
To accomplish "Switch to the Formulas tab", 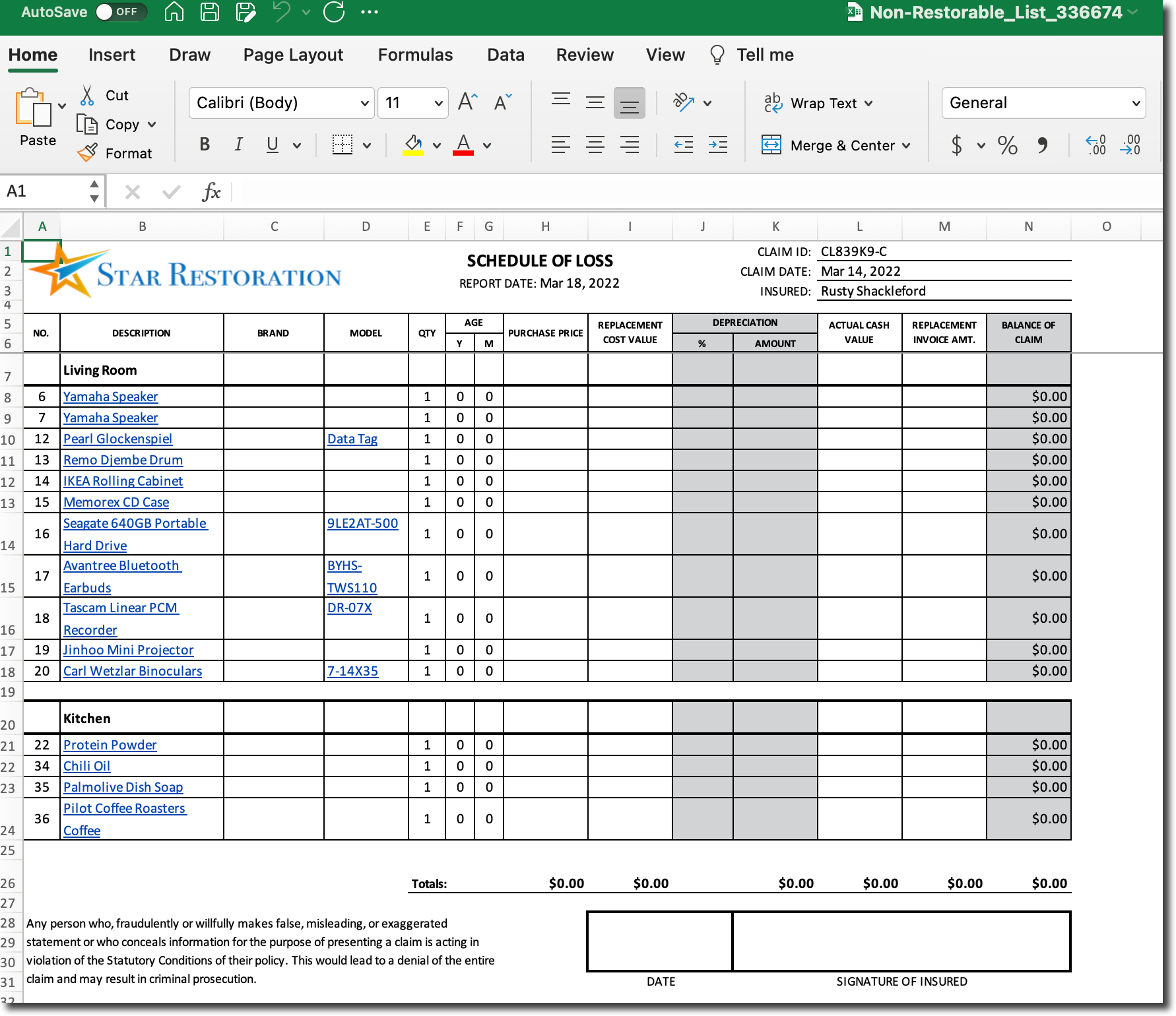I will pyautogui.click(x=415, y=55).
